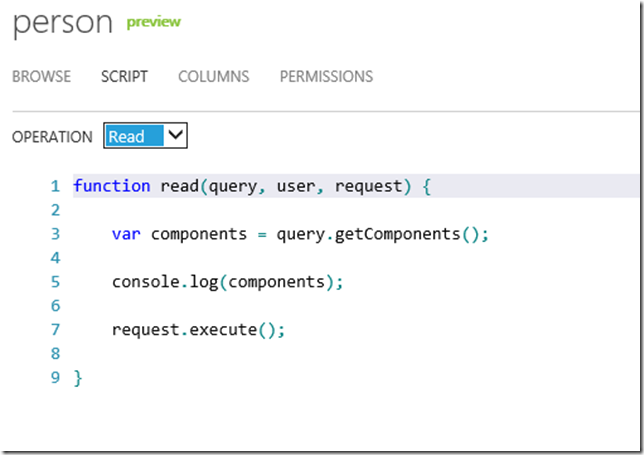
Task: Click line number 1 in editor gutter
Action: click(x=55, y=186)
